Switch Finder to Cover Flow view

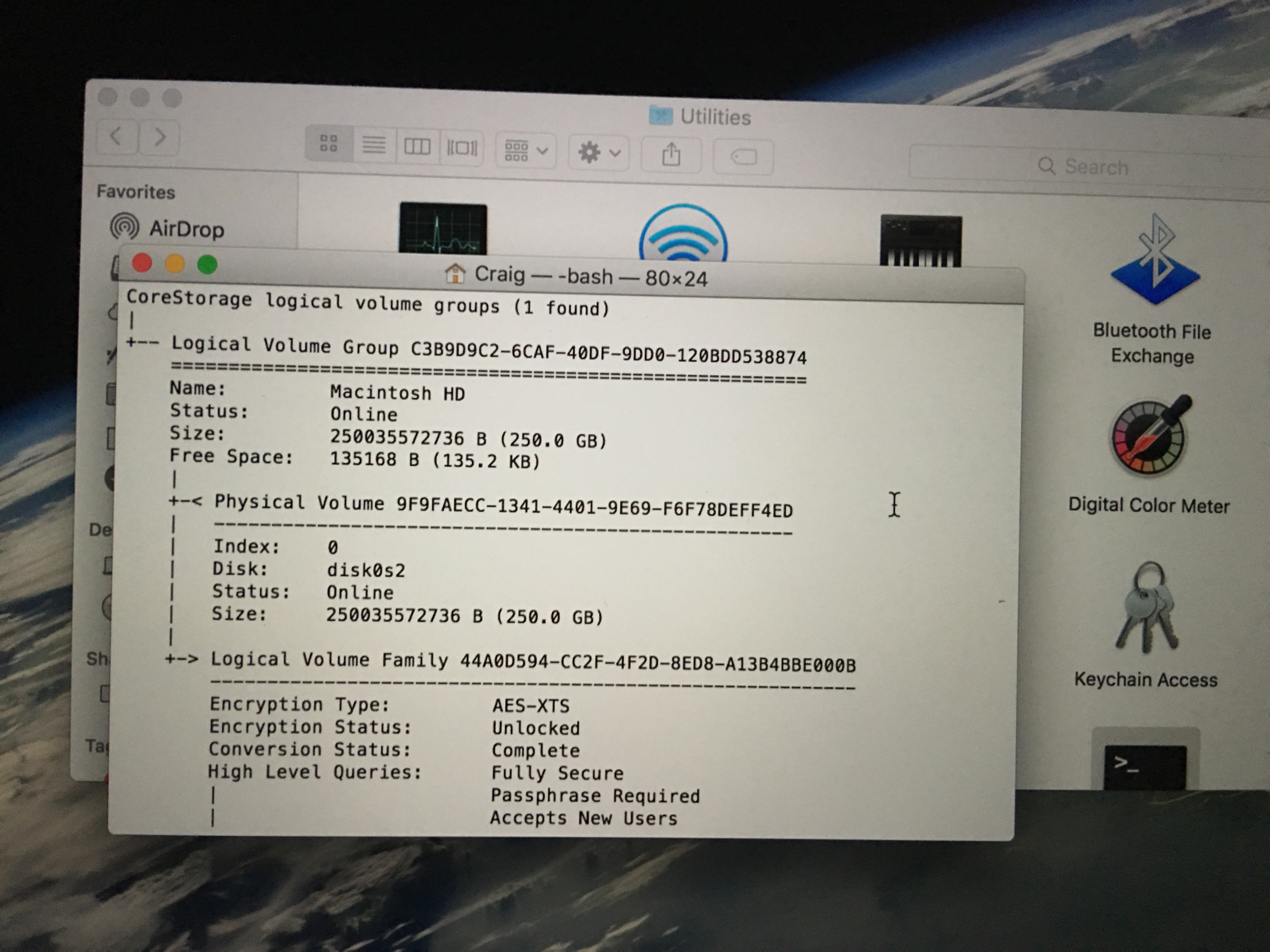click(462, 148)
